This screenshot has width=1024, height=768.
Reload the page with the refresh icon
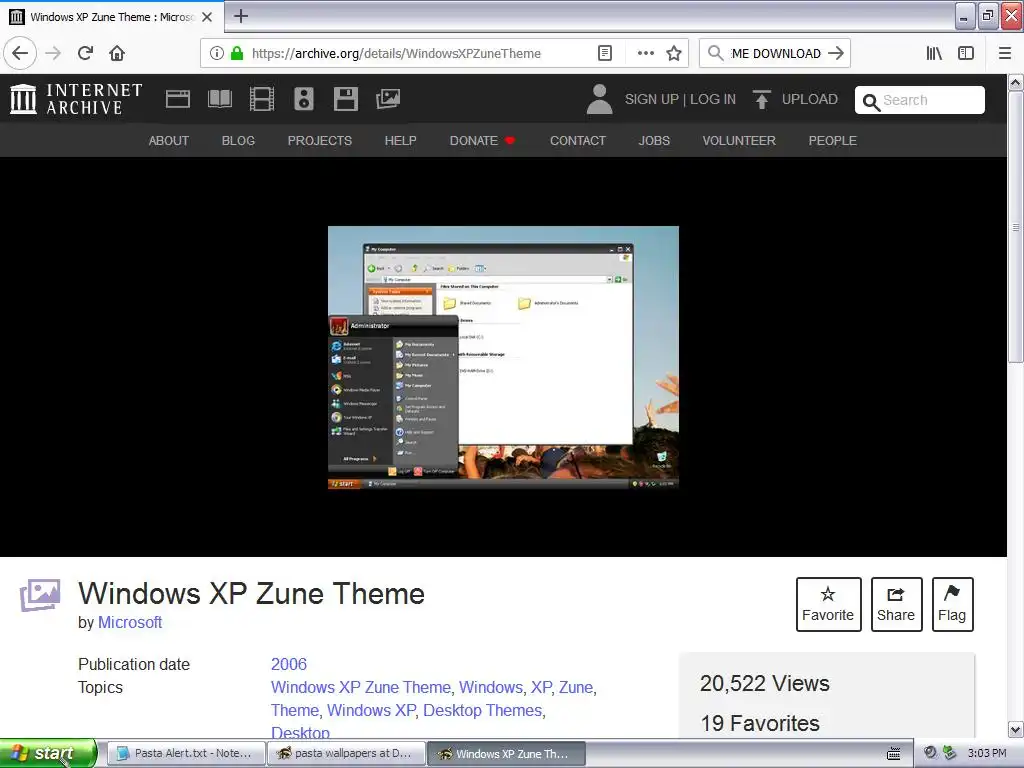[86, 53]
